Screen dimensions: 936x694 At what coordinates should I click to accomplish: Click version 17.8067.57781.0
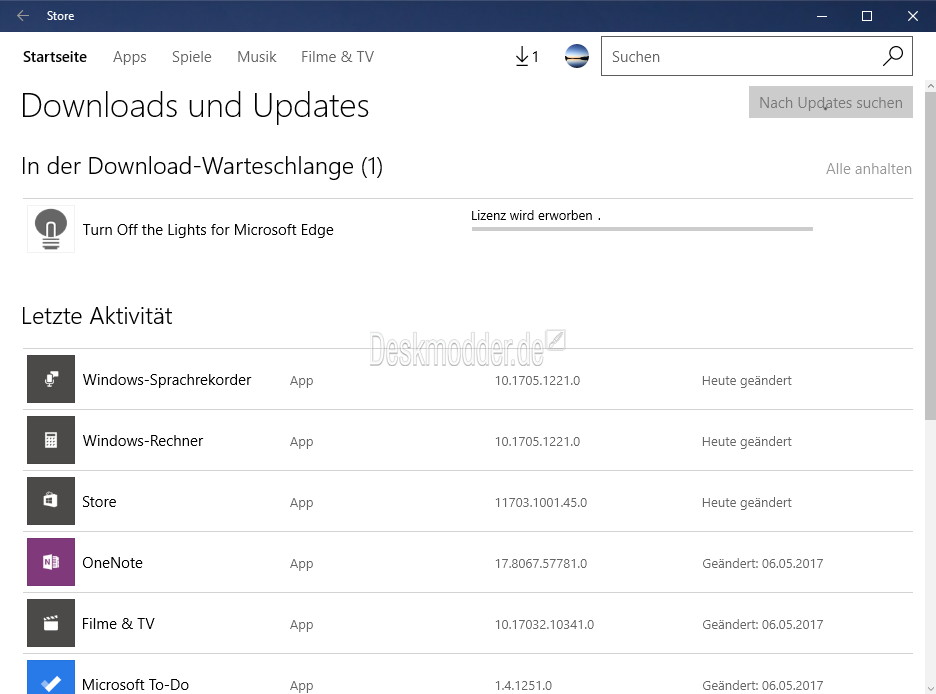point(541,563)
